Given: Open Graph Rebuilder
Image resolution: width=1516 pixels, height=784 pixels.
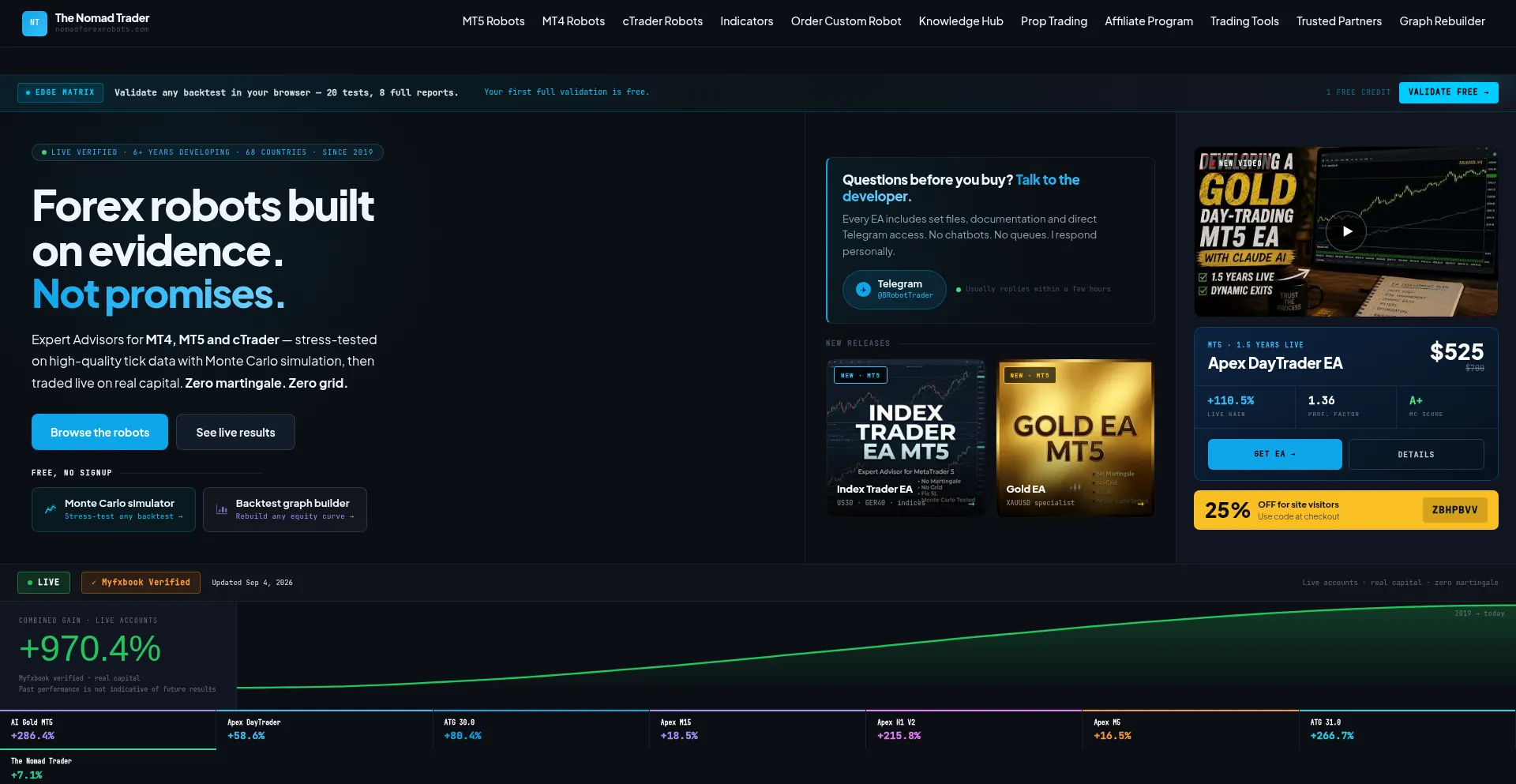Looking at the screenshot, I should click(x=1442, y=21).
